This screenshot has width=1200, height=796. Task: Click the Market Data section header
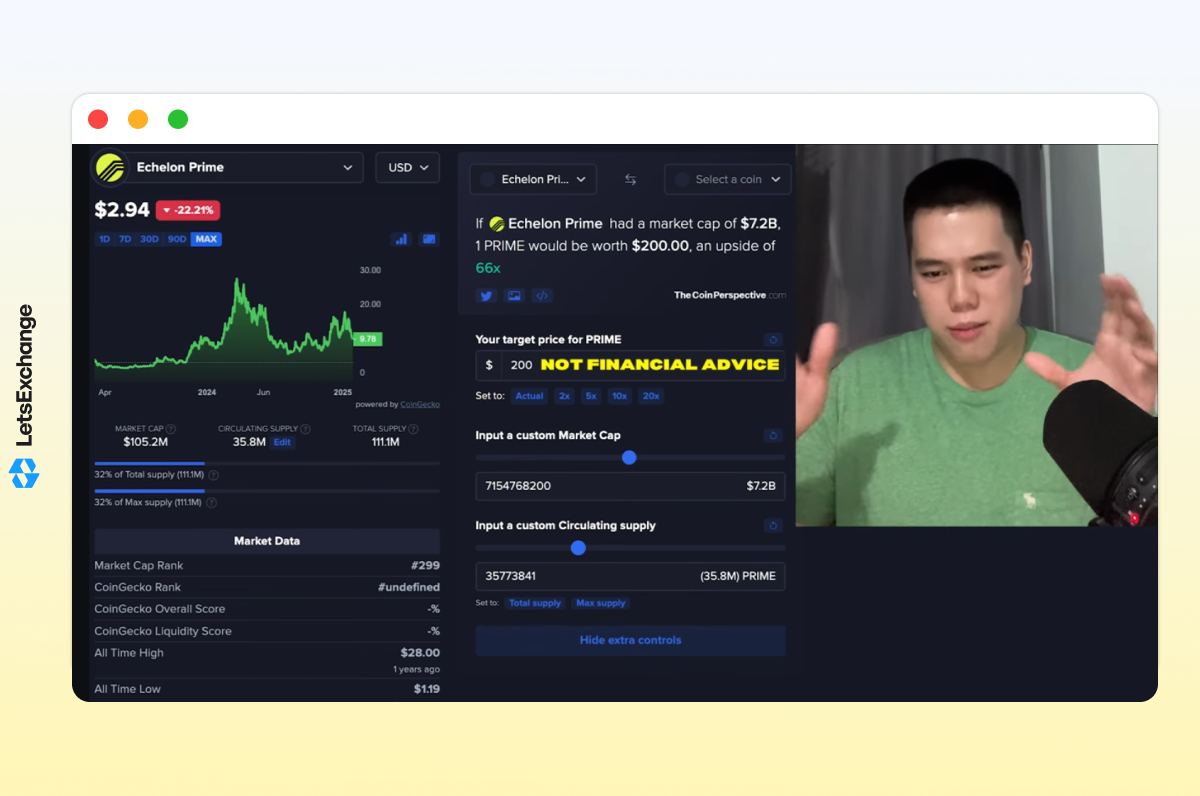[267, 541]
